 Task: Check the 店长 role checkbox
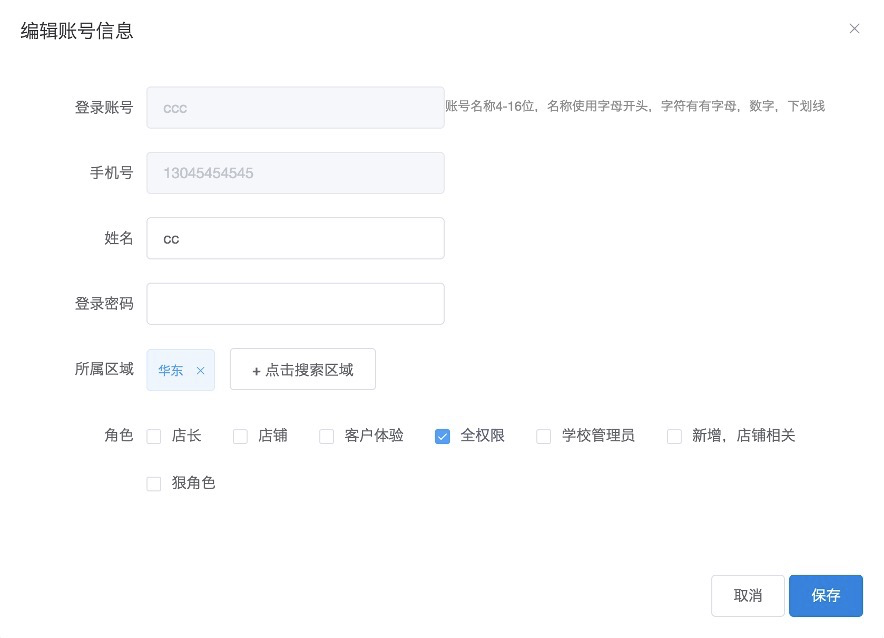pyautogui.click(x=154, y=436)
